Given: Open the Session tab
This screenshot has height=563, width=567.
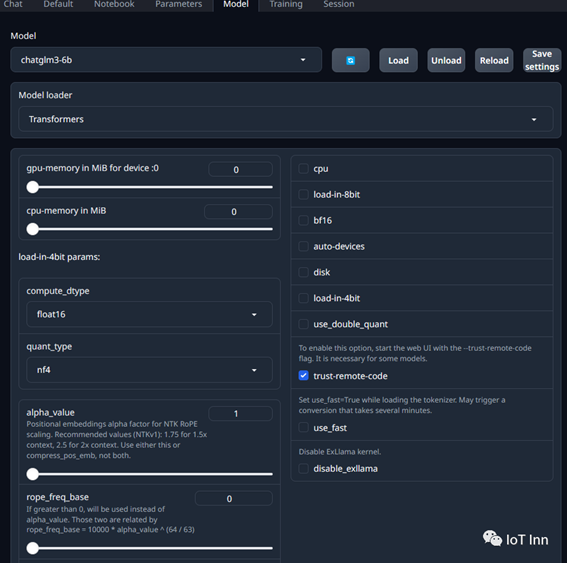Looking at the screenshot, I should click(x=339, y=4).
